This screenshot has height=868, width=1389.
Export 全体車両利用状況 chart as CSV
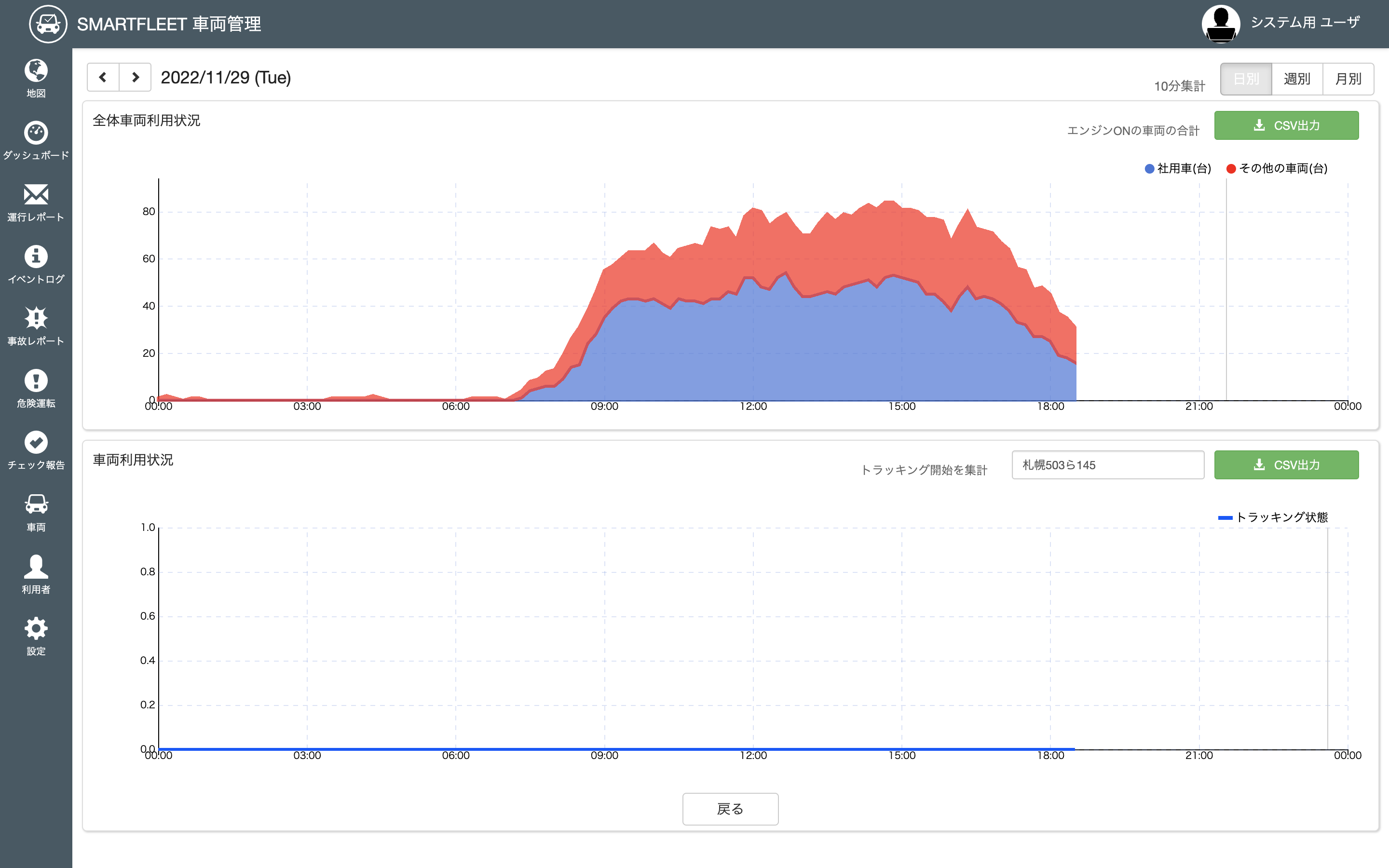tap(1286, 125)
